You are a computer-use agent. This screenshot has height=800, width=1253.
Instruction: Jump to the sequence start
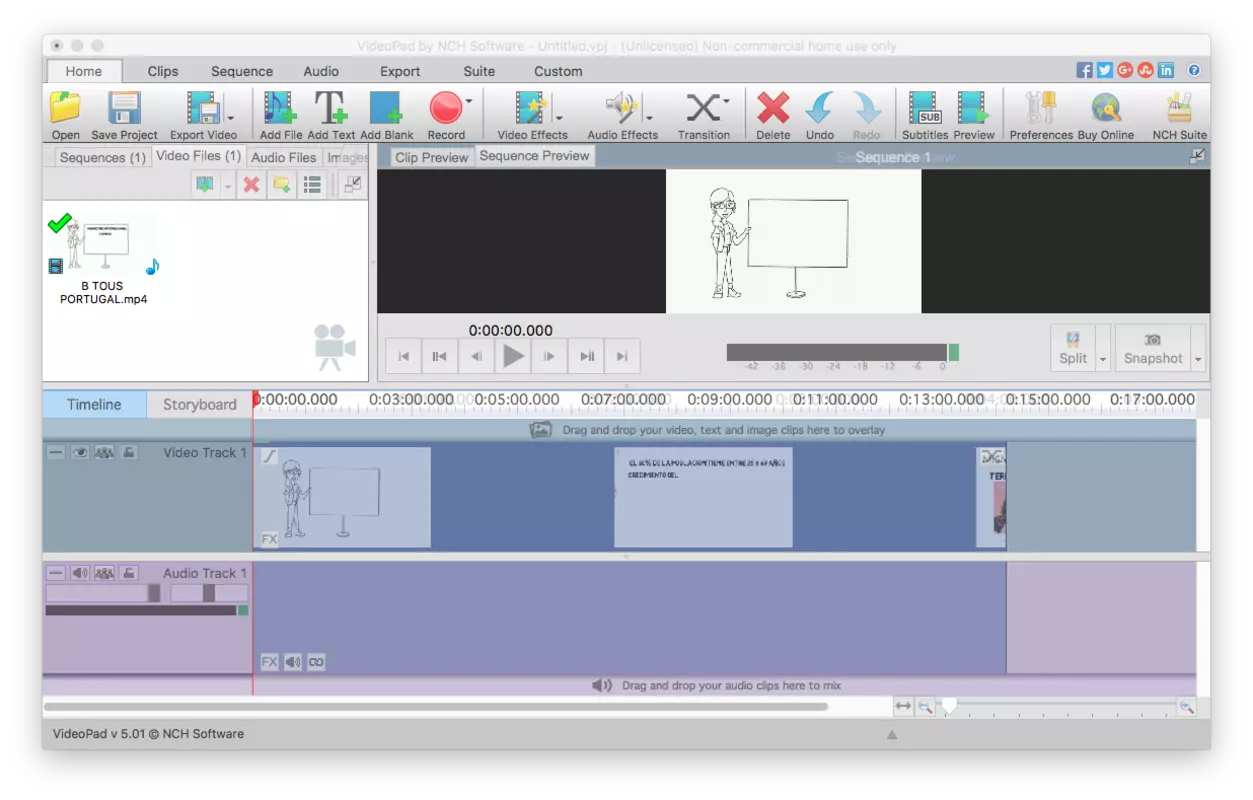coord(404,355)
